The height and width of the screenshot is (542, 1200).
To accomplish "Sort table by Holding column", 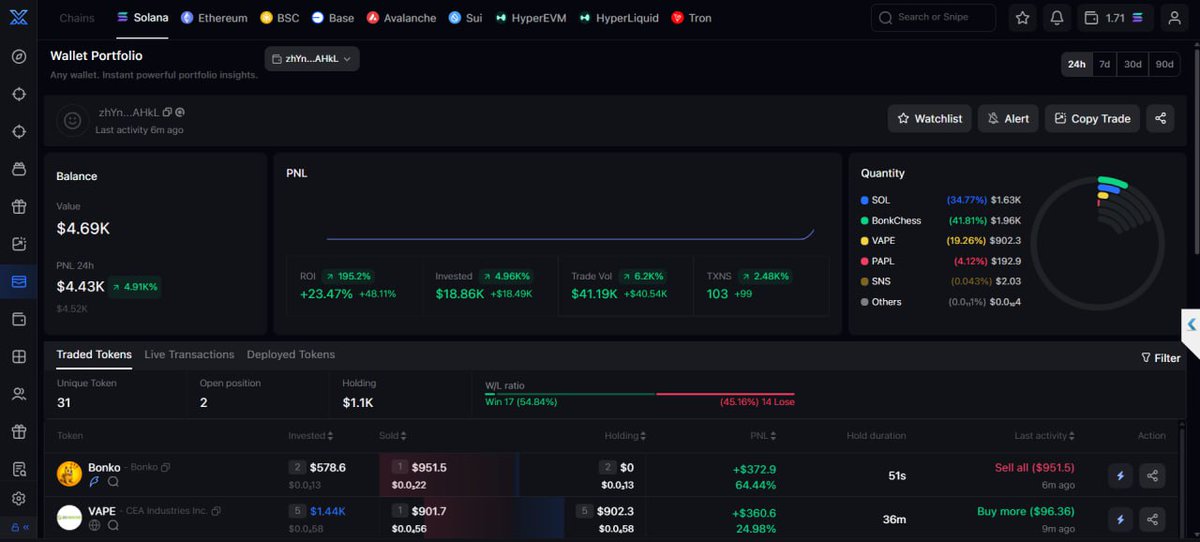I will (626, 436).
